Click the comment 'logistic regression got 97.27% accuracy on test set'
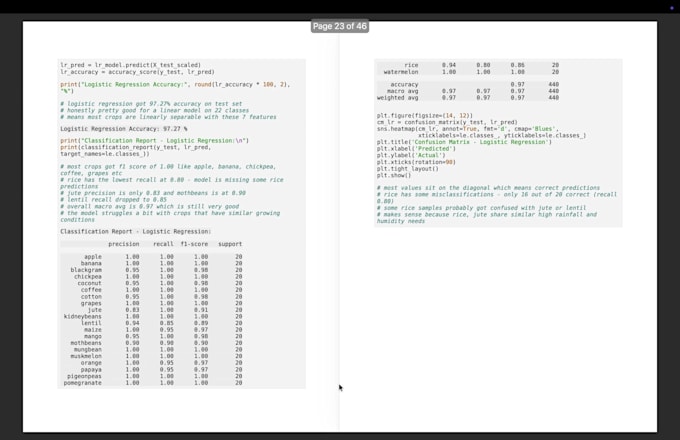 point(151,104)
